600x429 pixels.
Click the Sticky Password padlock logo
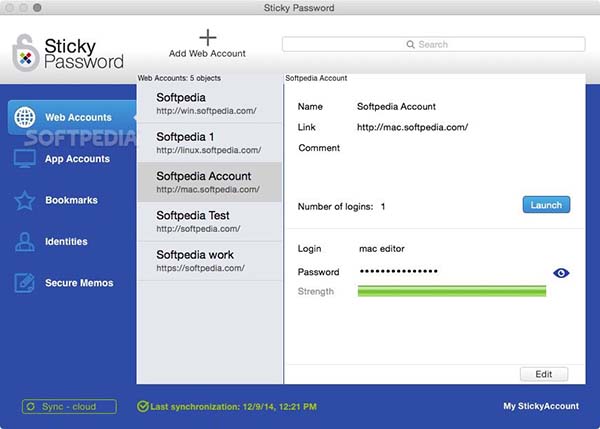pyautogui.click(x=26, y=53)
